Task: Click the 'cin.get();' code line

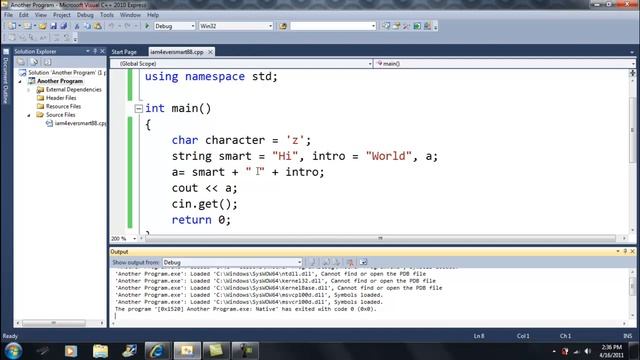Action: point(204,204)
